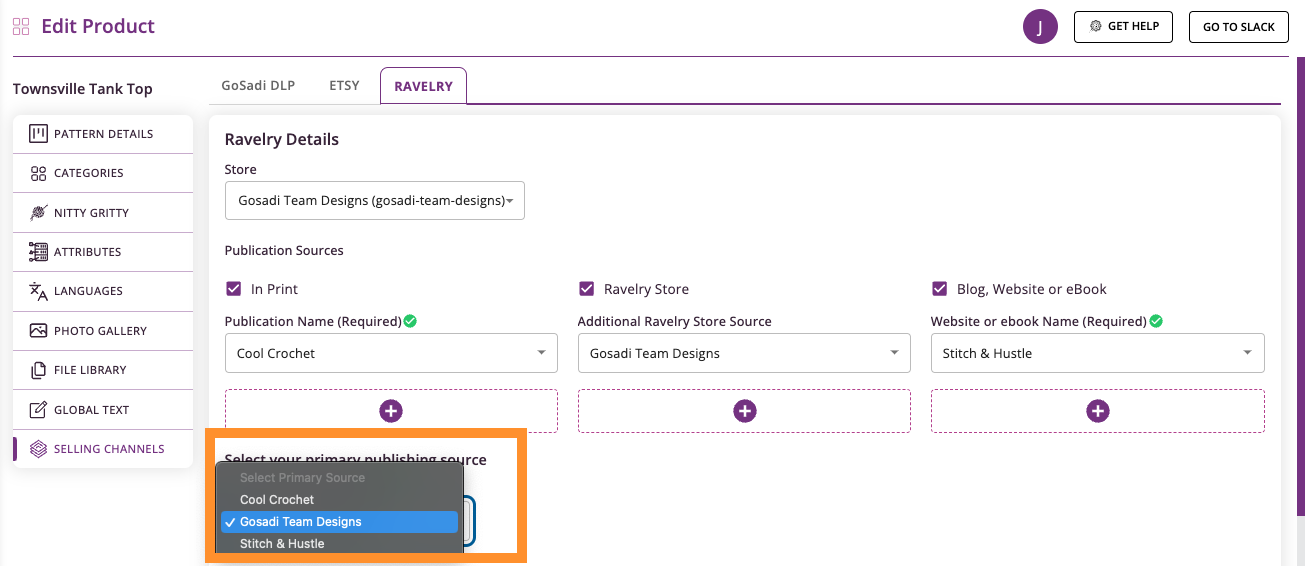Select the RAVELRY tab
Viewport: 1305px width, 566px height.
[x=423, y=86]
